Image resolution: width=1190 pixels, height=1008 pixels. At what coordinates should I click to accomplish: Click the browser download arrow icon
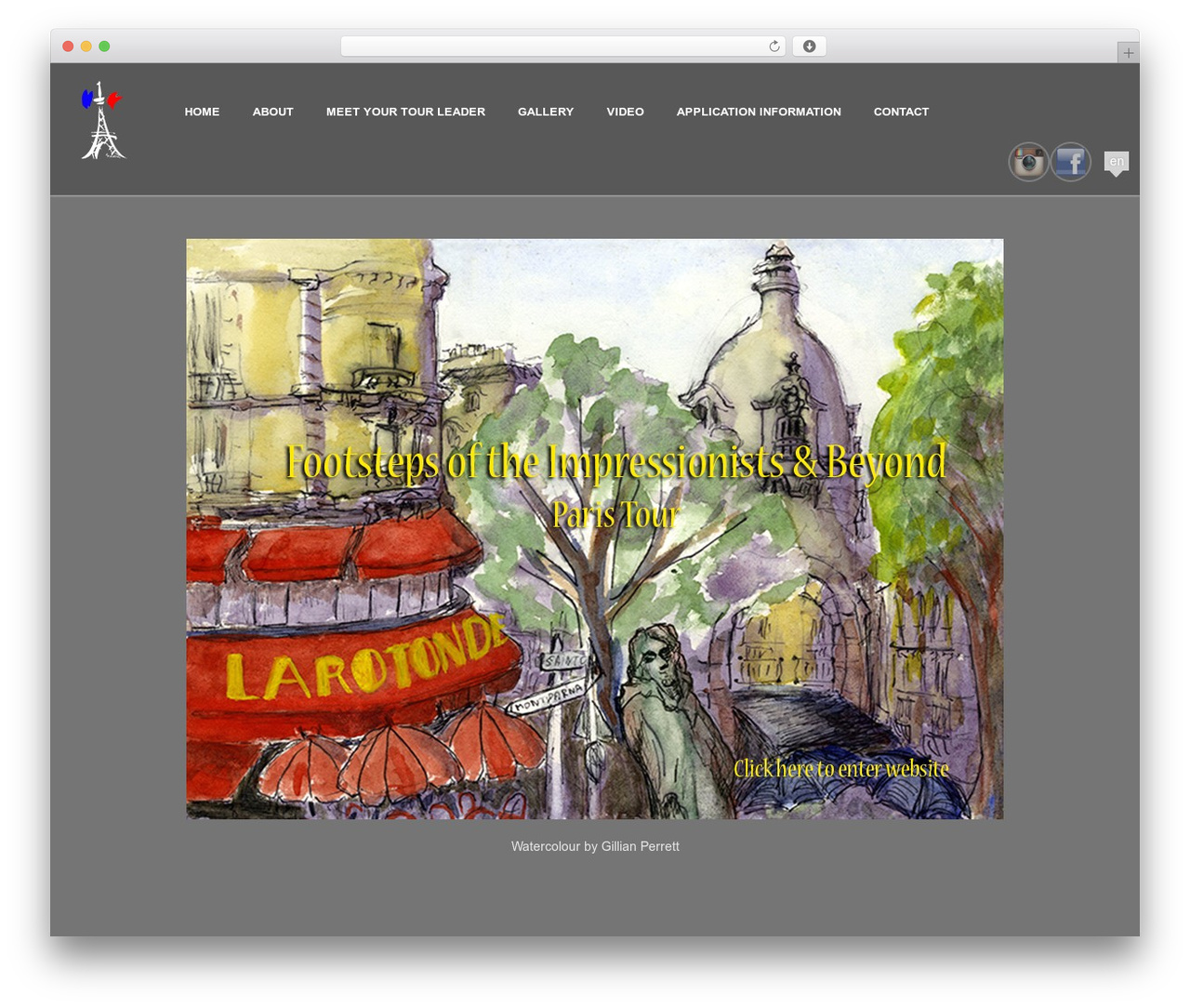[809, 46]
